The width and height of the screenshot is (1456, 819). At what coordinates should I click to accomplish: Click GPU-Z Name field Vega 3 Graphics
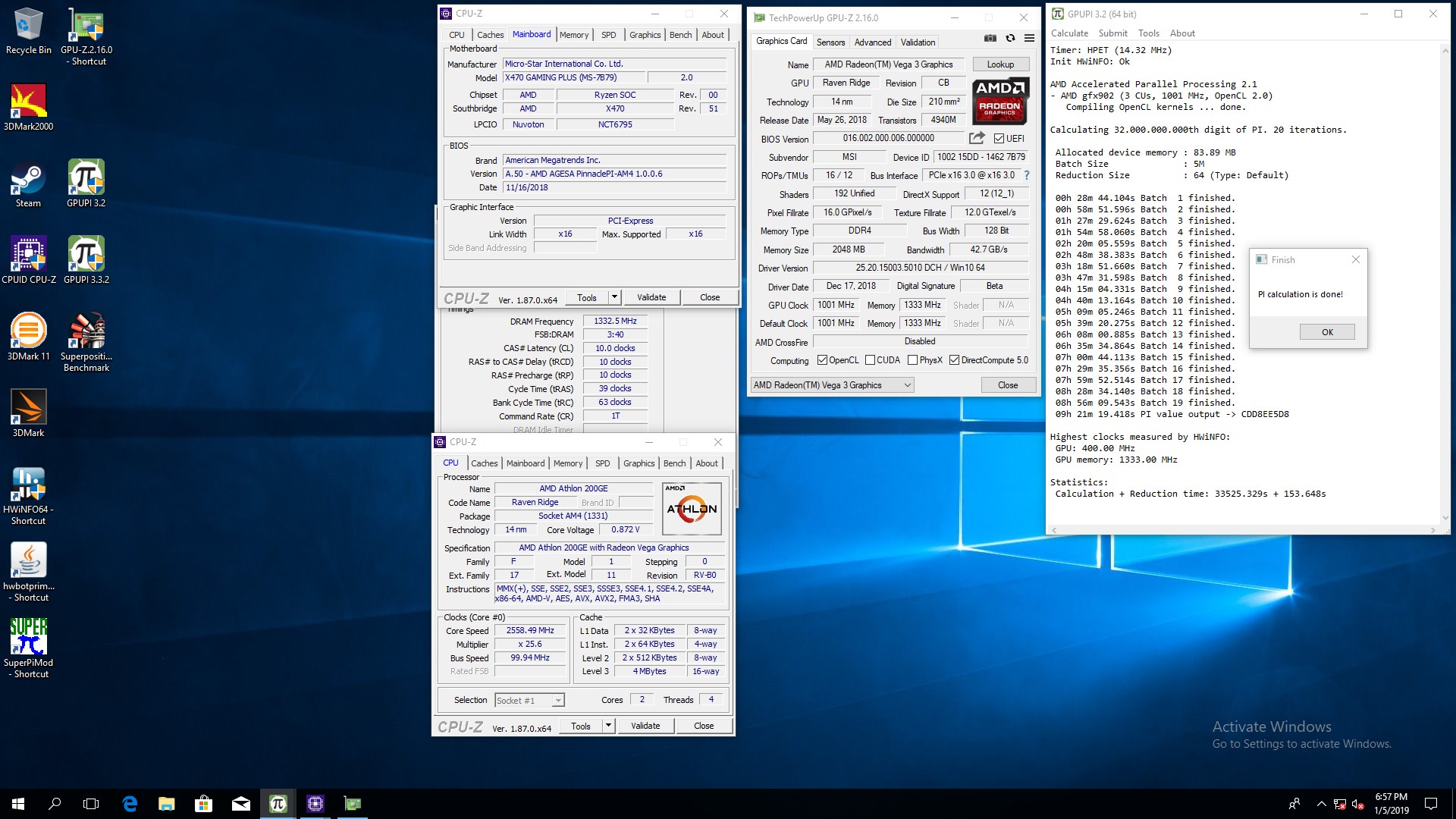pos(889,64)
